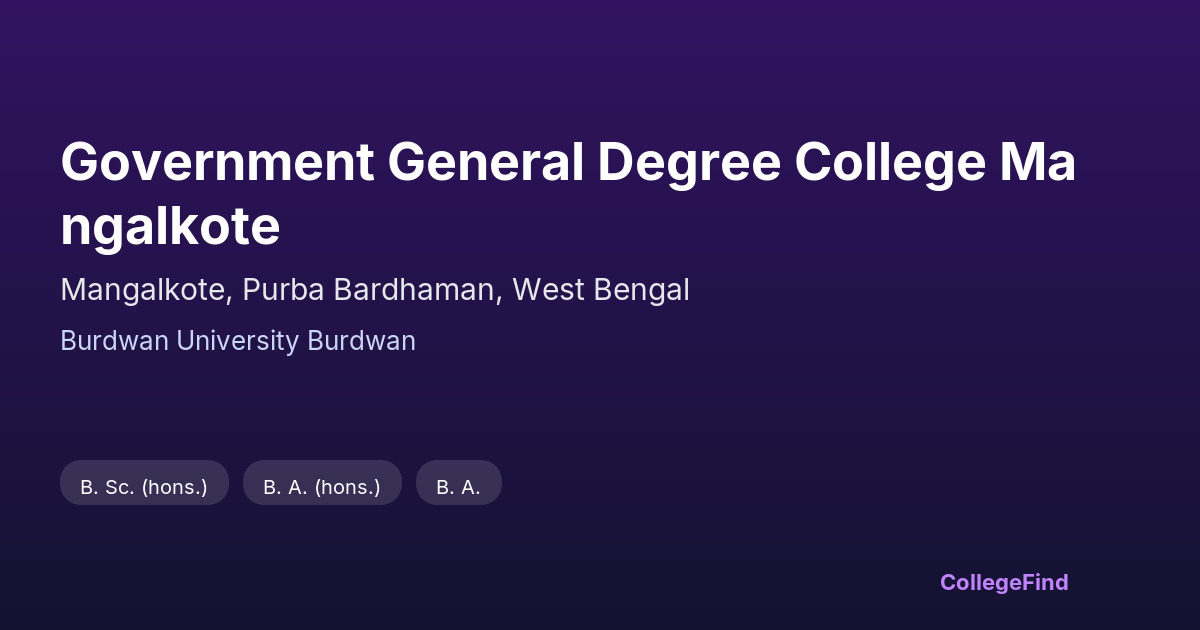1200x630 pixels.
Task: Click the B. Sc. (hons.) course tag
Action: pyautogui.click(x=144, y=487)
